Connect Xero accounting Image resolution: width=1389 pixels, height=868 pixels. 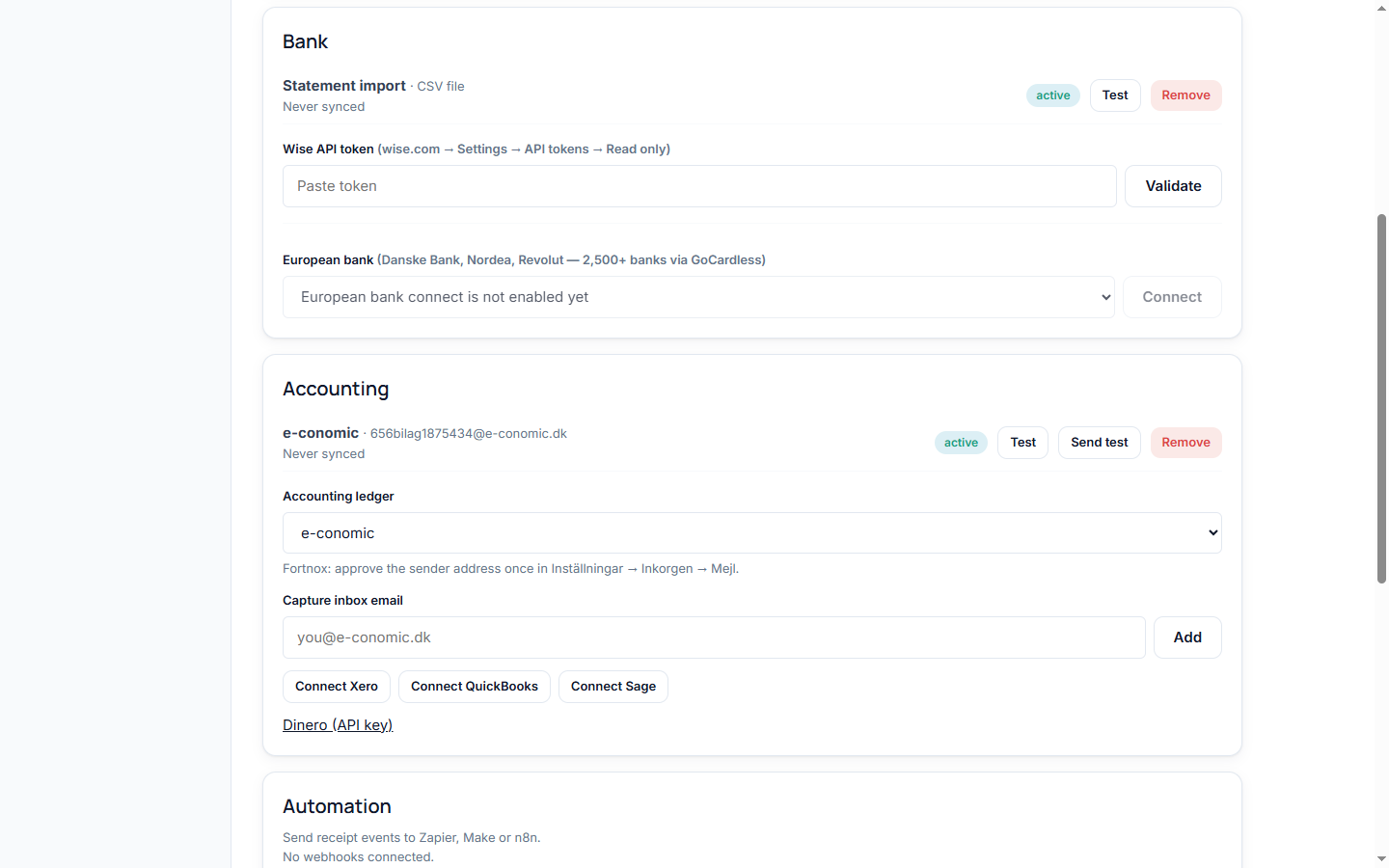tap(337, 687)
